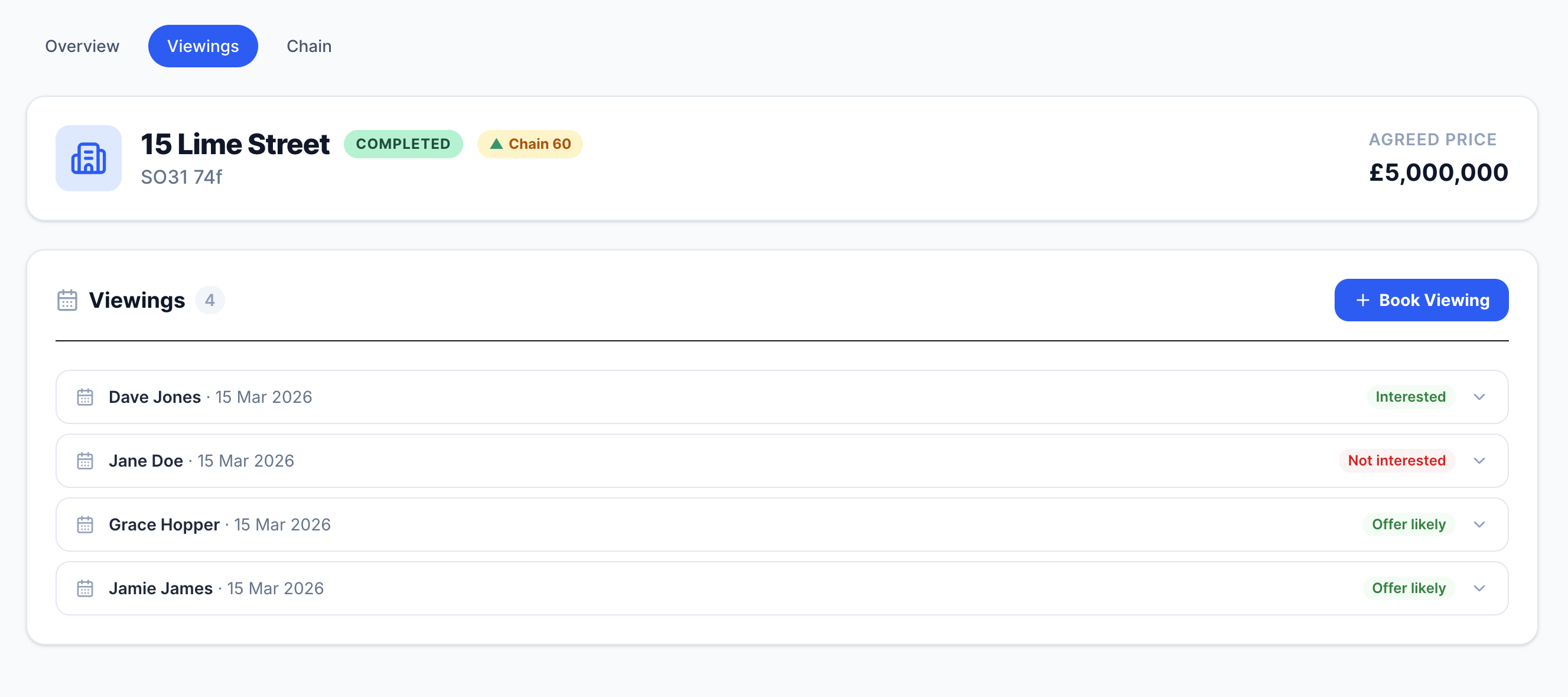The image size is (1568, 697).
Task: Click the COMPLETED status badge
Action: 403,144
